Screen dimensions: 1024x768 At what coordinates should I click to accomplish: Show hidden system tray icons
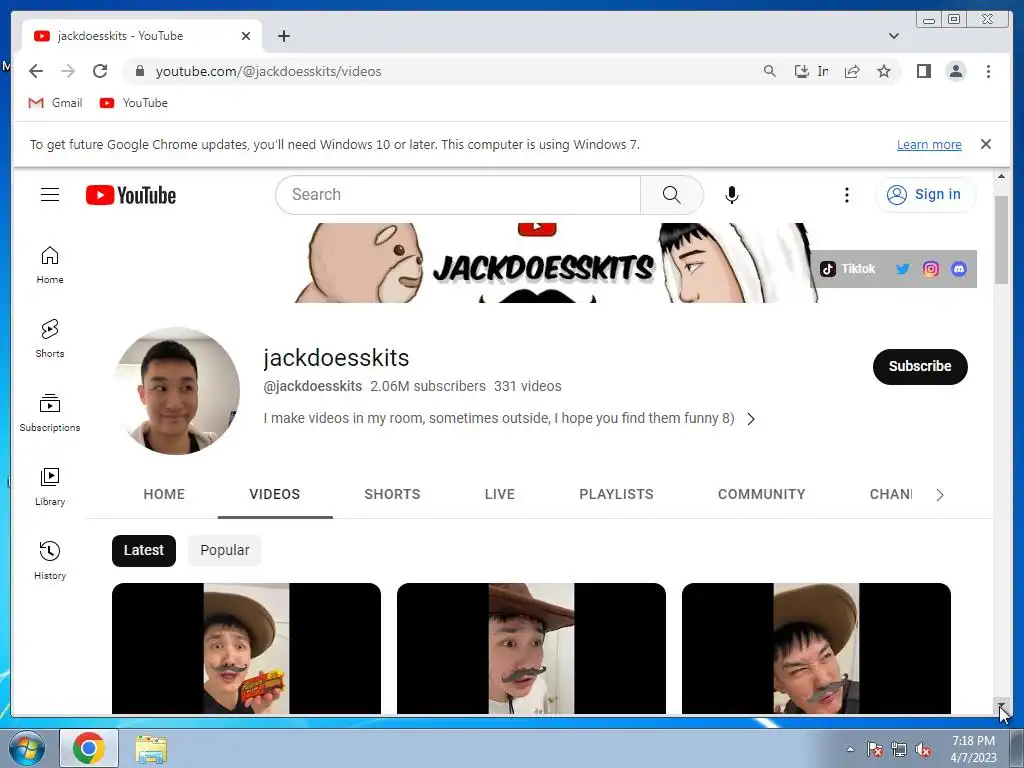(x=850, y=749)
